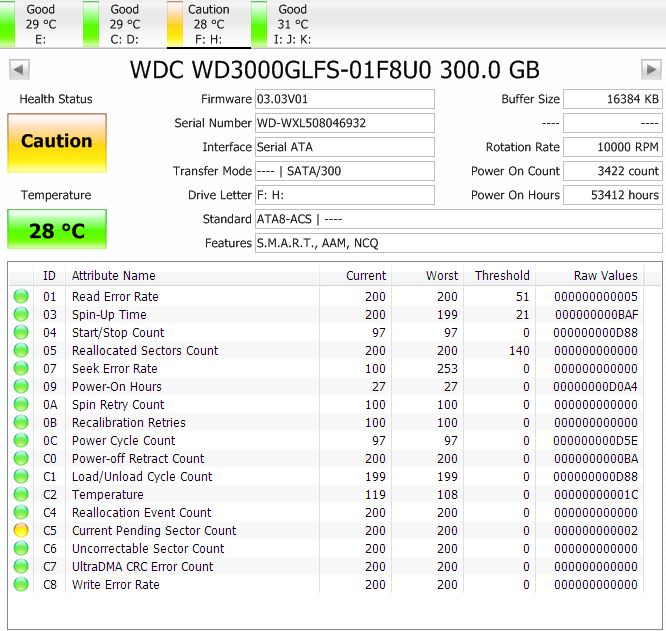Click raw value 00000000001C of Temperature row
666x631 pixels.
[596, 495]
